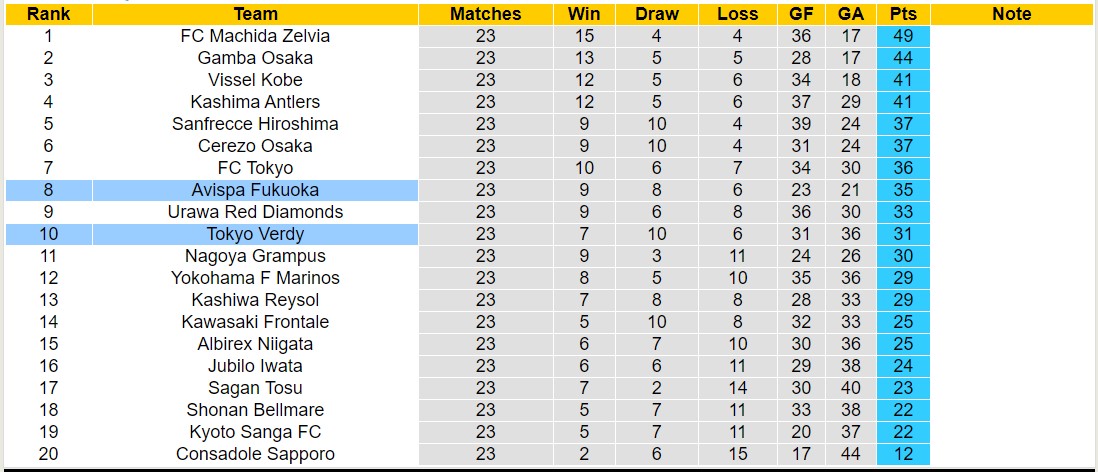Select highlighted Tokyo Verdy row
1098x472 pixels.
(x=255, y=234)
